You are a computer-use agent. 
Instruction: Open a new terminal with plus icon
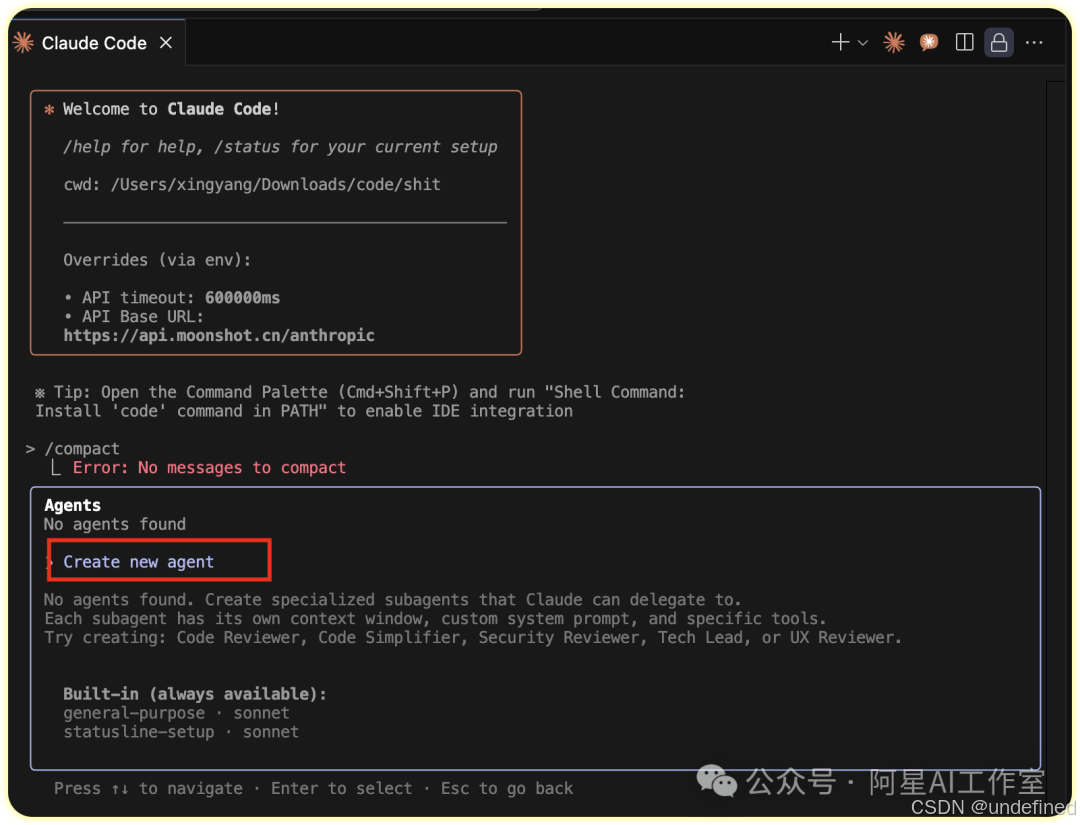point(840,43)
